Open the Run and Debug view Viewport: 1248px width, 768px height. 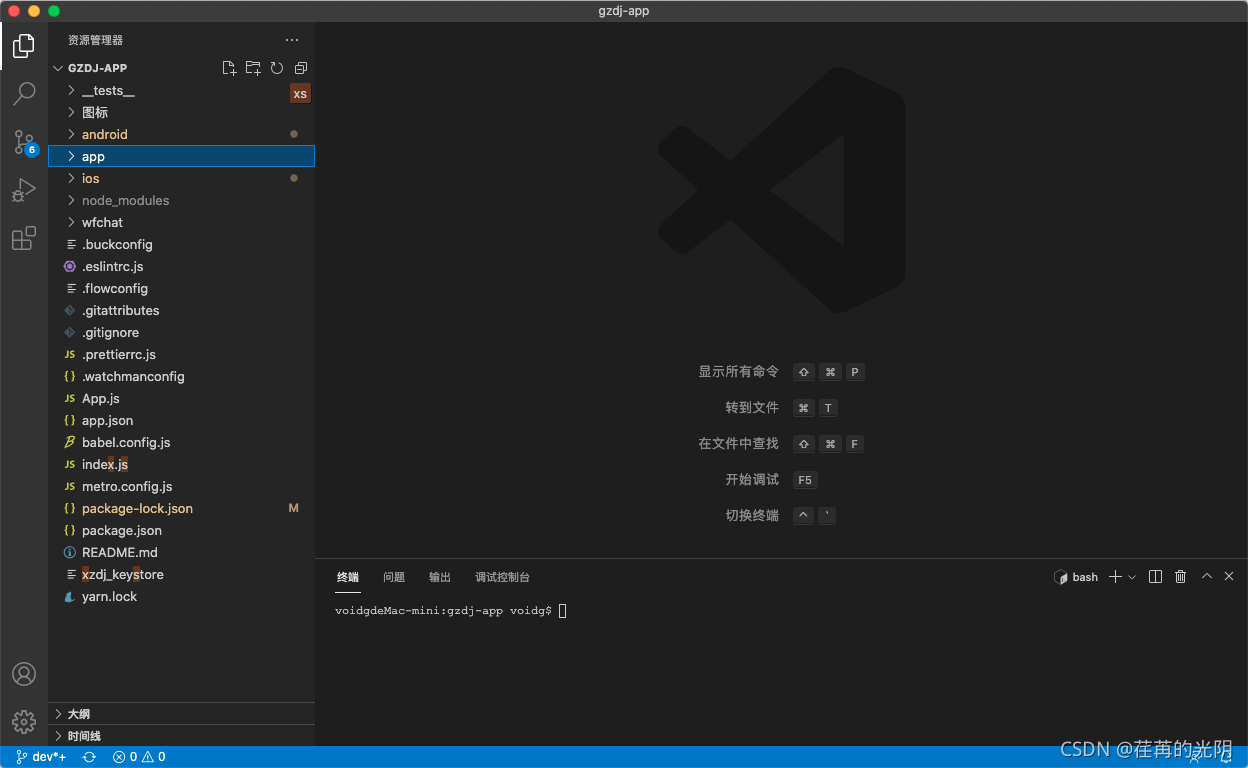24,190
